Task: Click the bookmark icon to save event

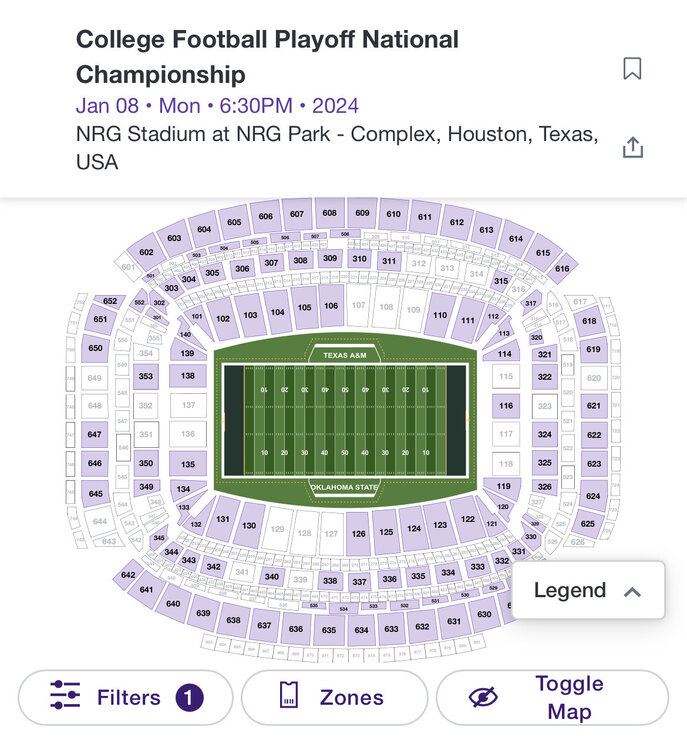Action: (632, 69)
